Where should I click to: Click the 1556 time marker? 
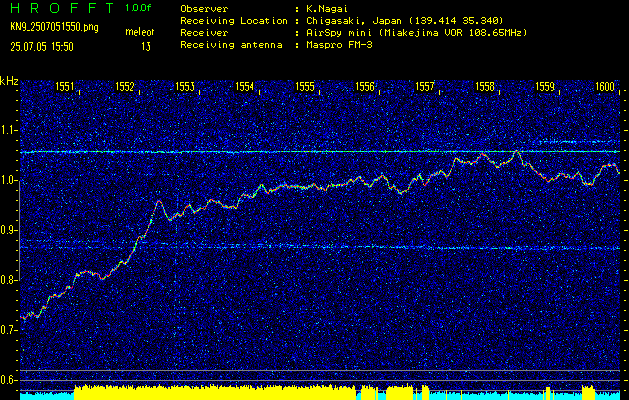pyautogui.click(x=365, y=87)
